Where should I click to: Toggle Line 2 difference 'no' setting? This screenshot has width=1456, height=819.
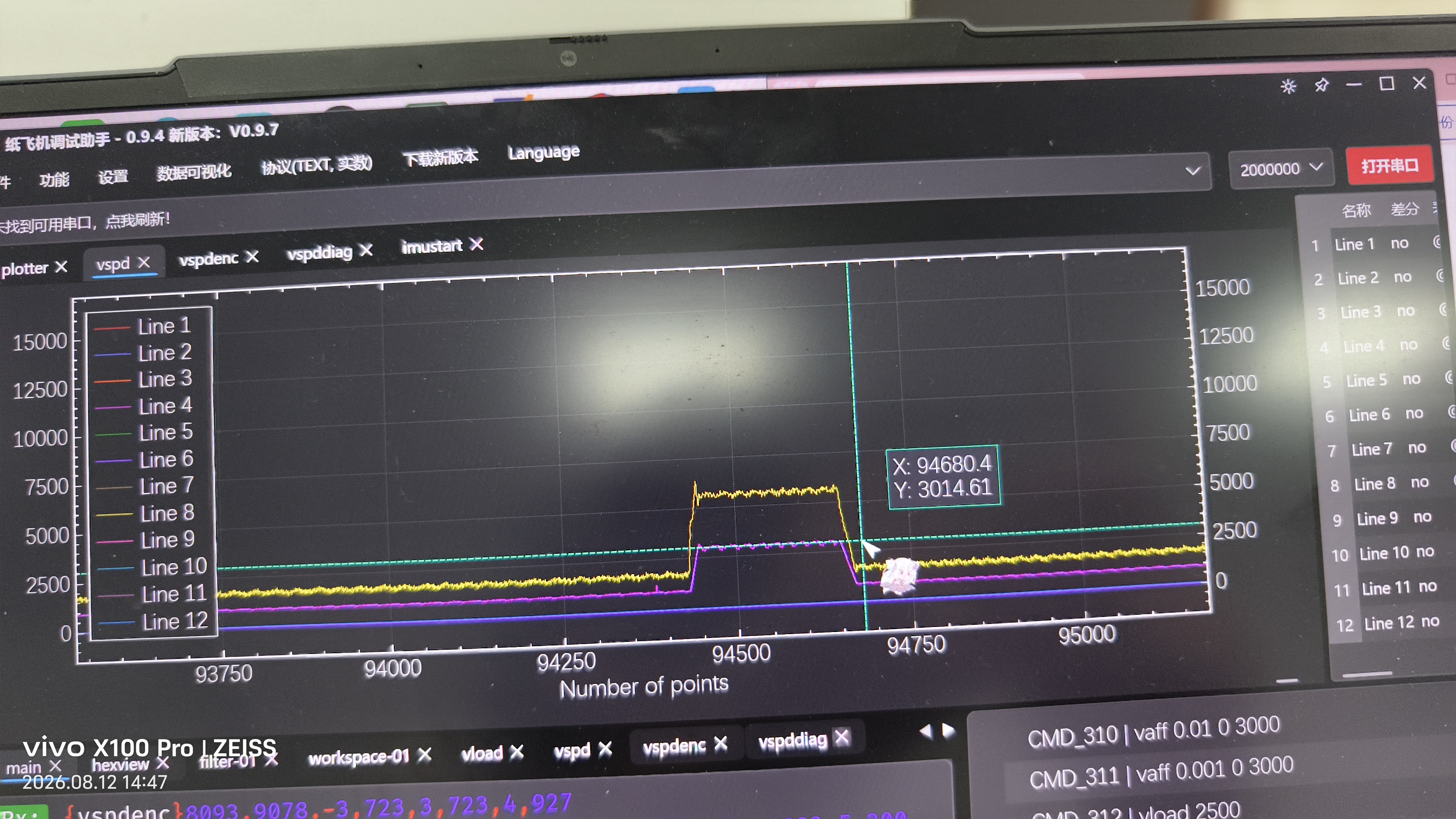pos(1402,277)
